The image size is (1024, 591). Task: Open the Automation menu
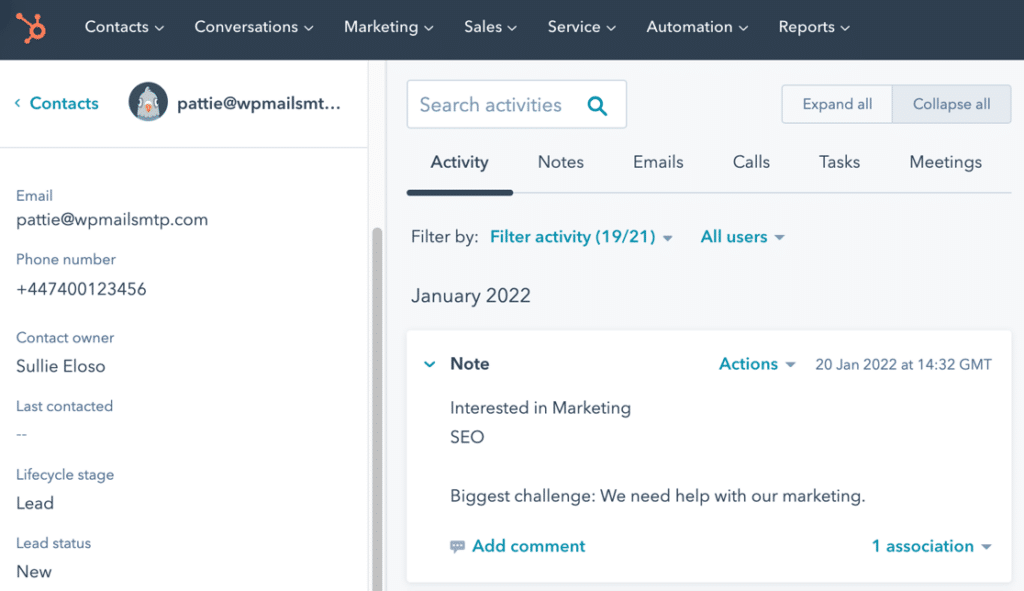[x=697, y=27]
